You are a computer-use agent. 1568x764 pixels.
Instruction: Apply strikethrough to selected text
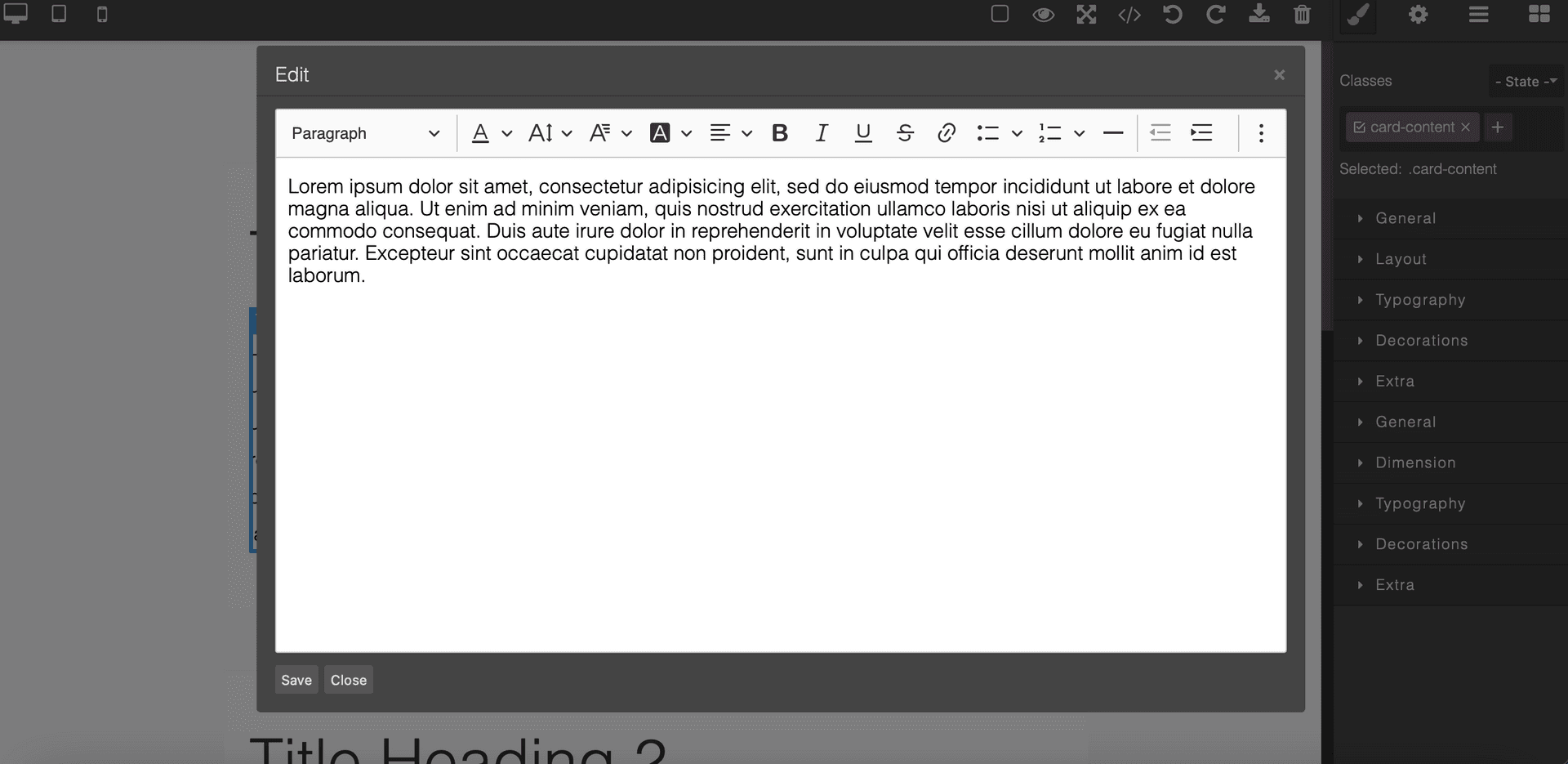905,132
